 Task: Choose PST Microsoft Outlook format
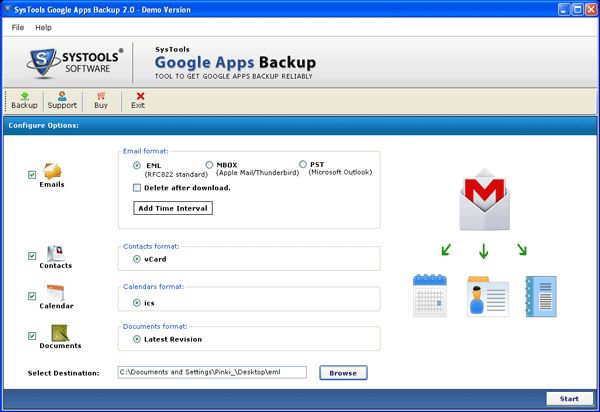303,164
